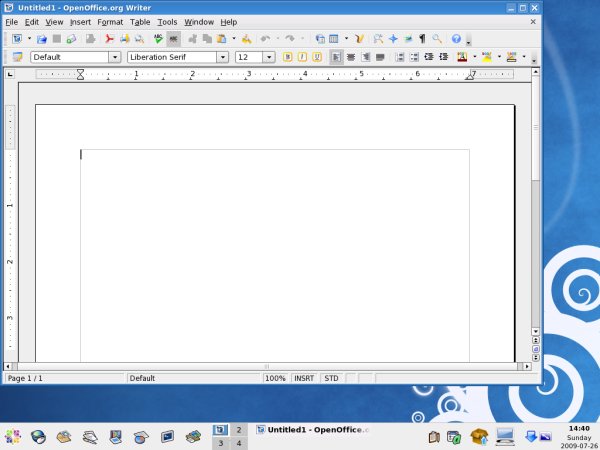Click the Redo icon
Image resolution: width=600 pixels, height=450 pixels.
(x=290, y=39)
